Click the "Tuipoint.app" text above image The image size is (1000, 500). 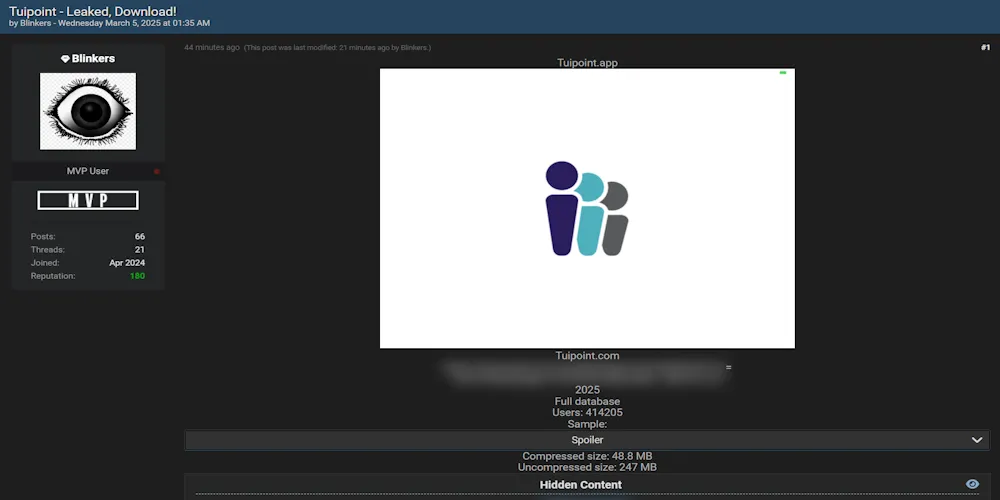587,62
